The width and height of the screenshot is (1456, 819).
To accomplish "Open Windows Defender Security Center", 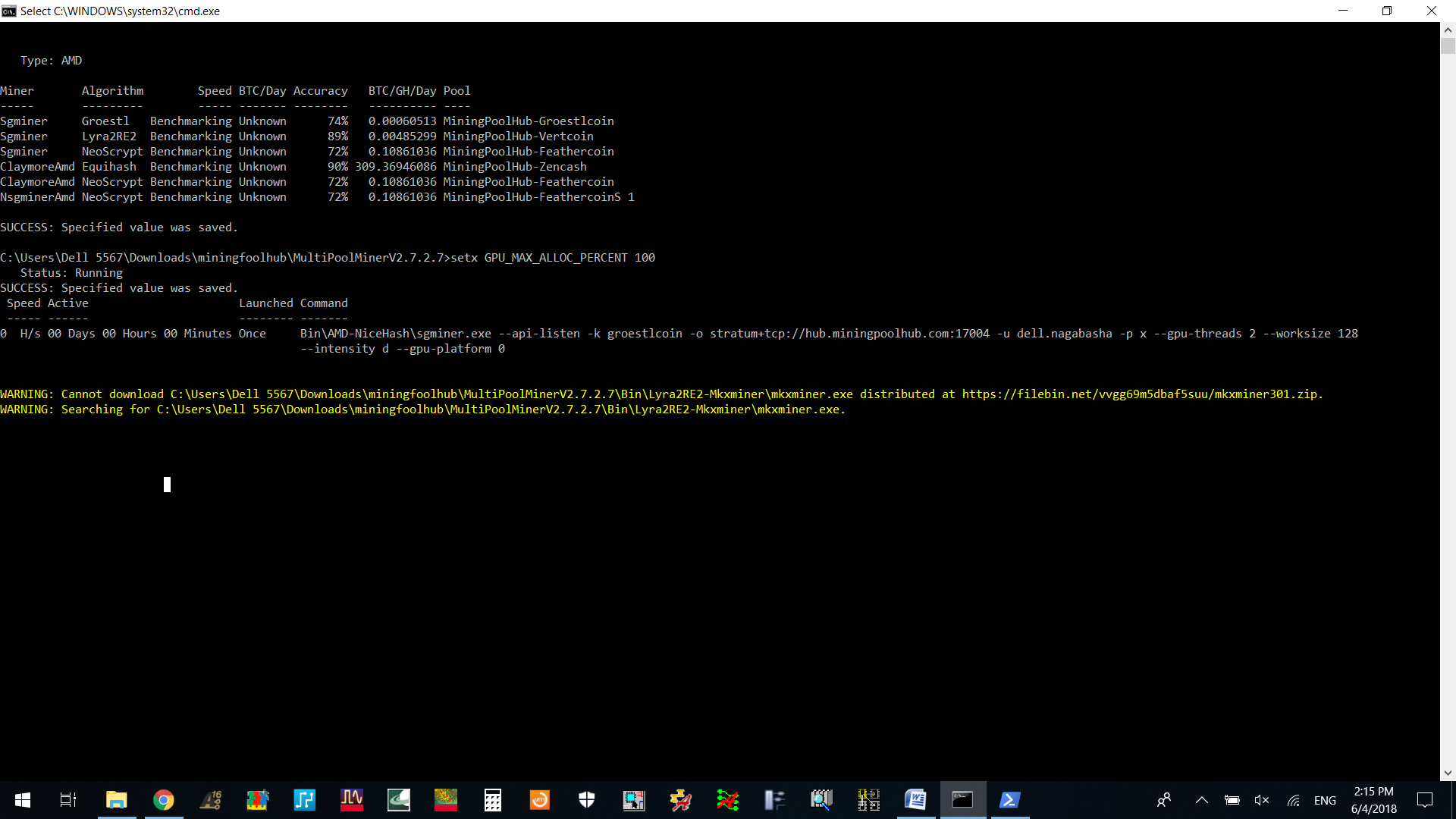I will pos(586,800).
